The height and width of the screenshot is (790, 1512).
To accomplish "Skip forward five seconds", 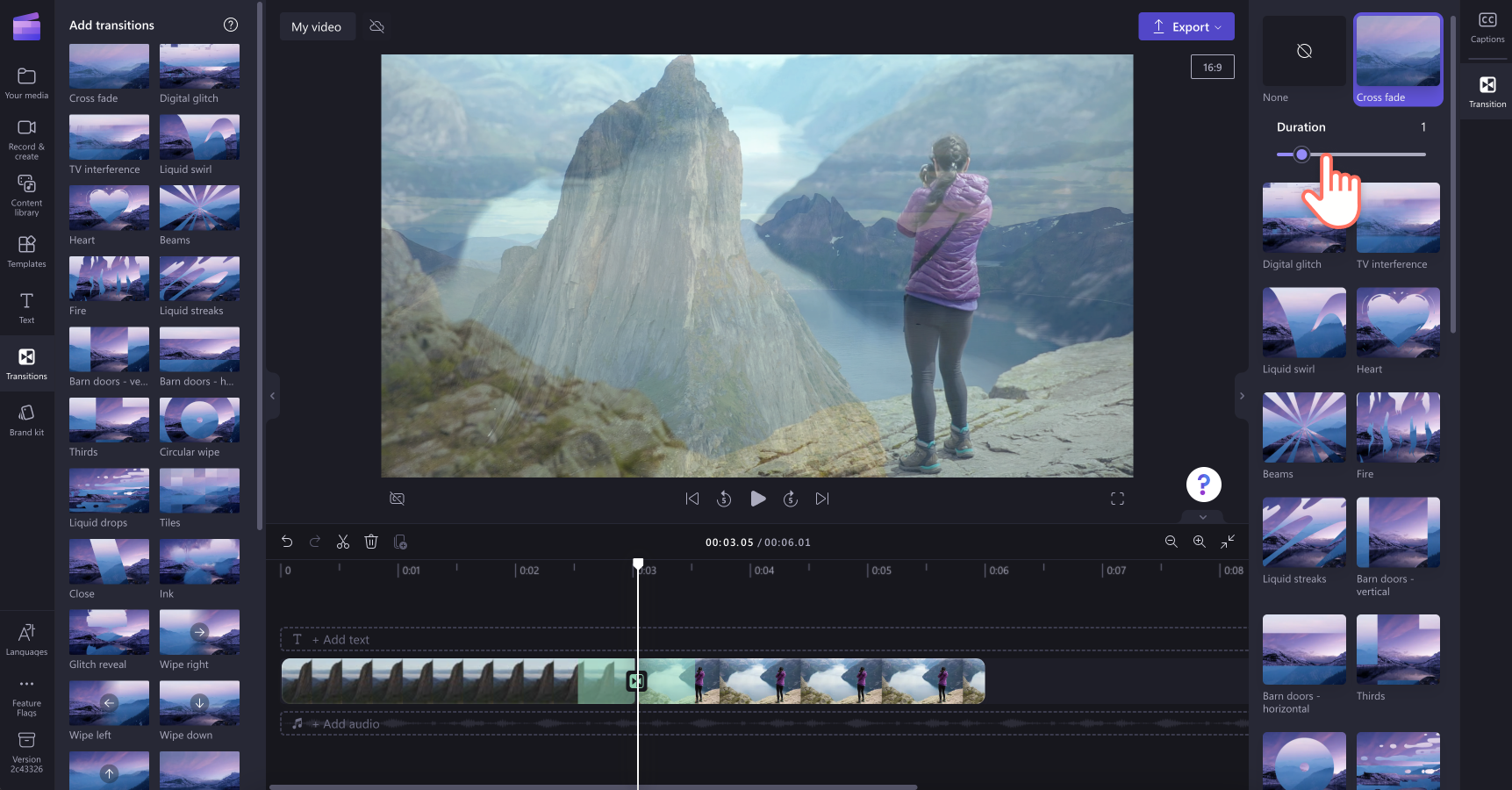I will [x=791, y=499].
